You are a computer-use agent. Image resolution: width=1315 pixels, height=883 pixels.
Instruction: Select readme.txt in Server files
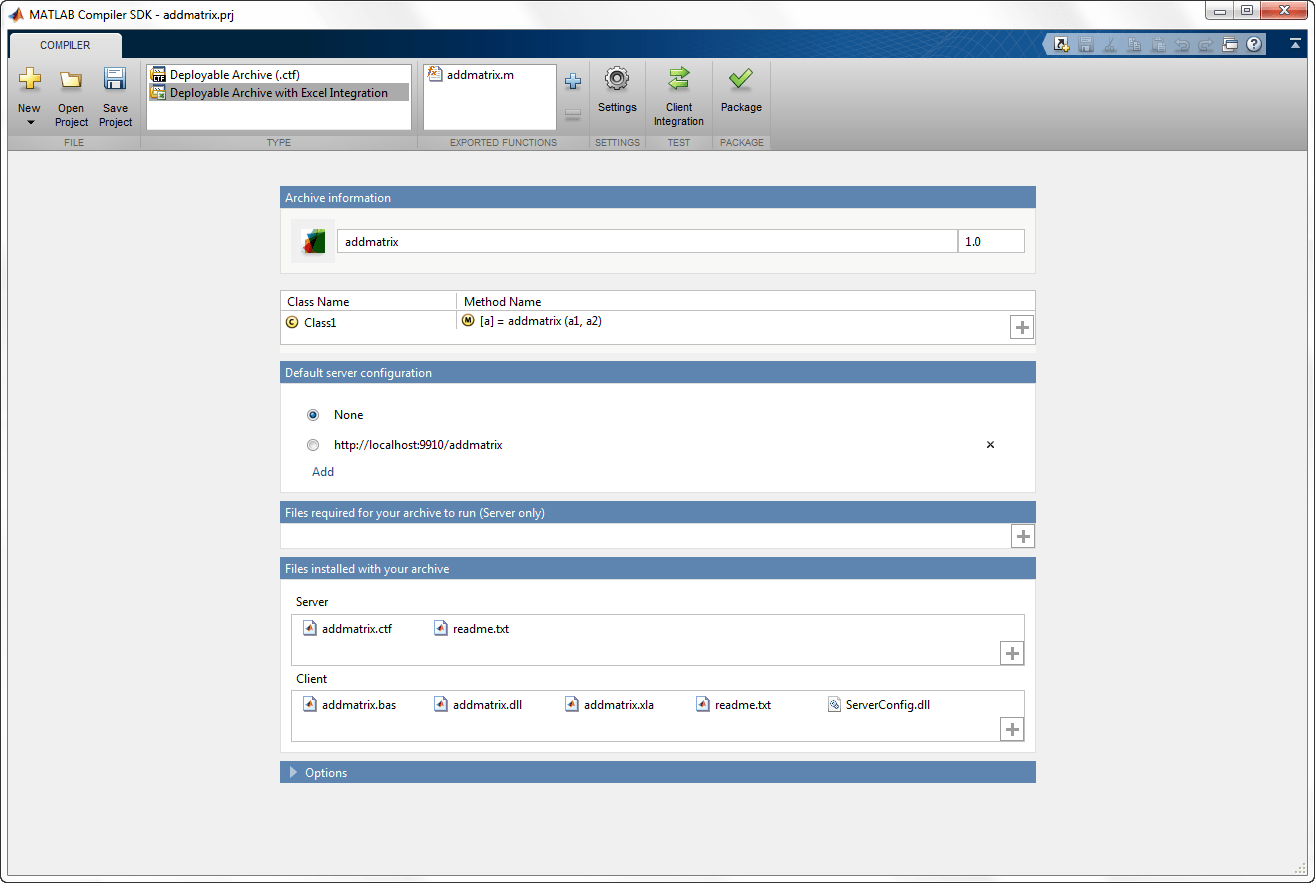tap(471, 629)
